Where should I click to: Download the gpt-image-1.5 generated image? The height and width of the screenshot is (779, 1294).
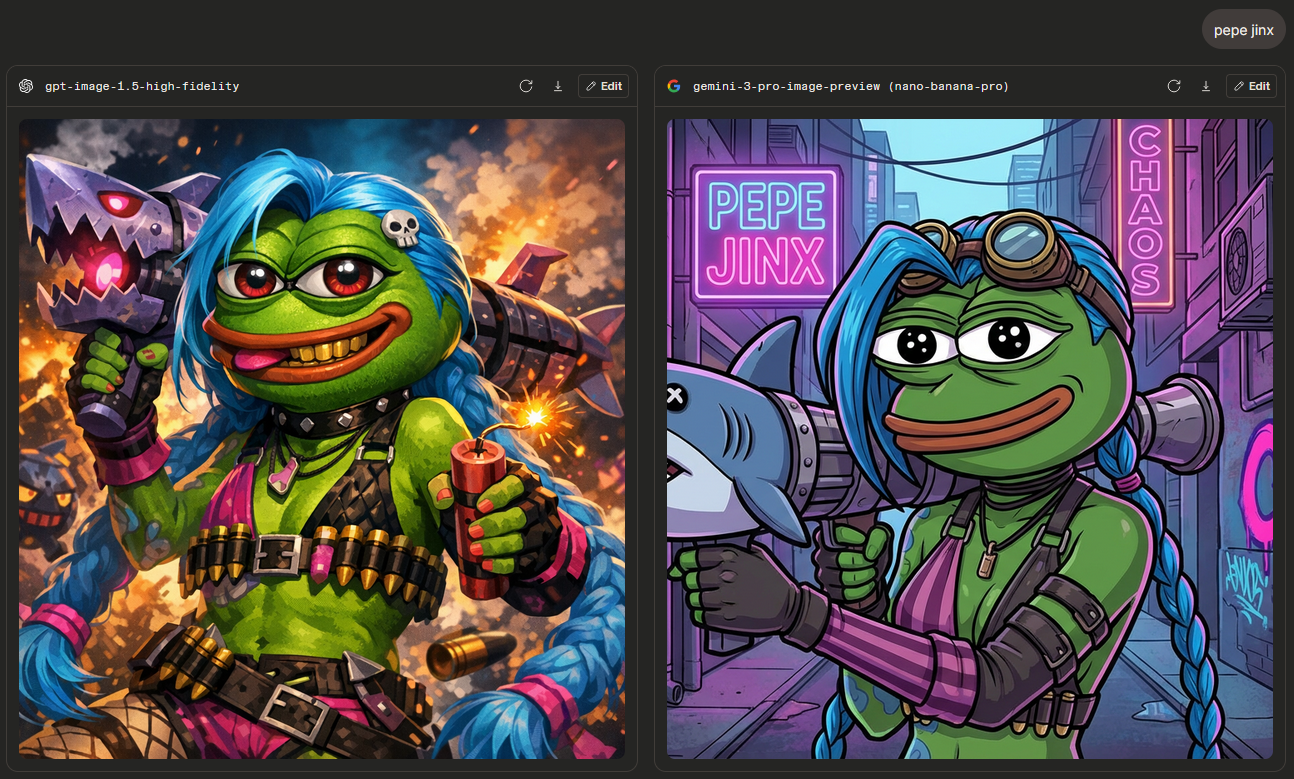click(558, 86)
